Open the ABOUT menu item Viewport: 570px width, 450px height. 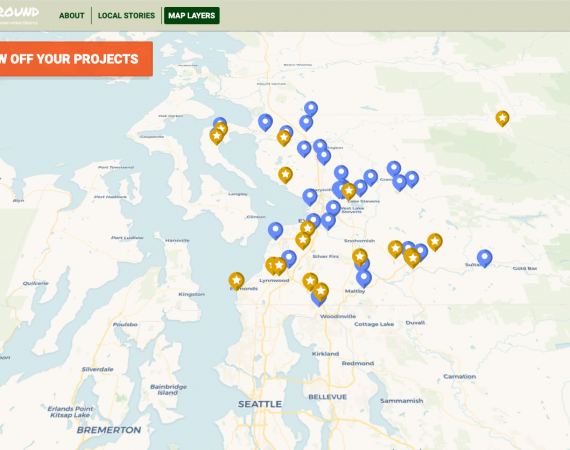[72, 16]
